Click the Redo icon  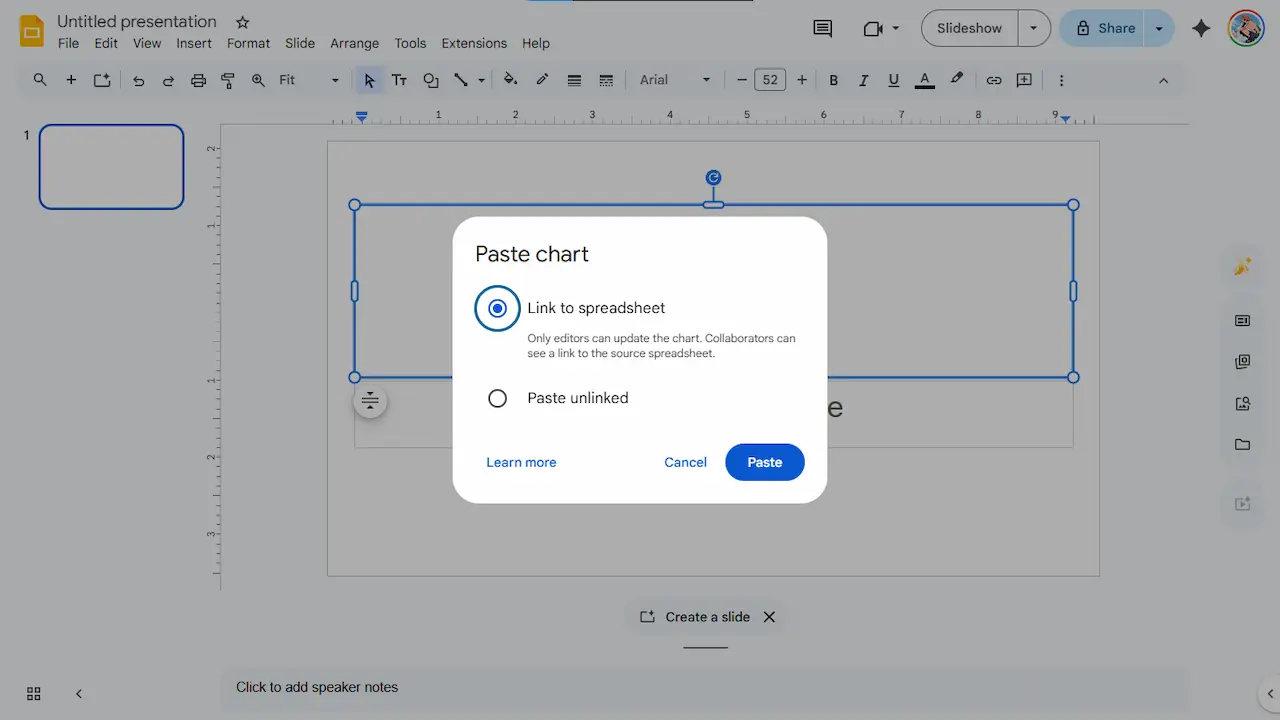(168, 80)
